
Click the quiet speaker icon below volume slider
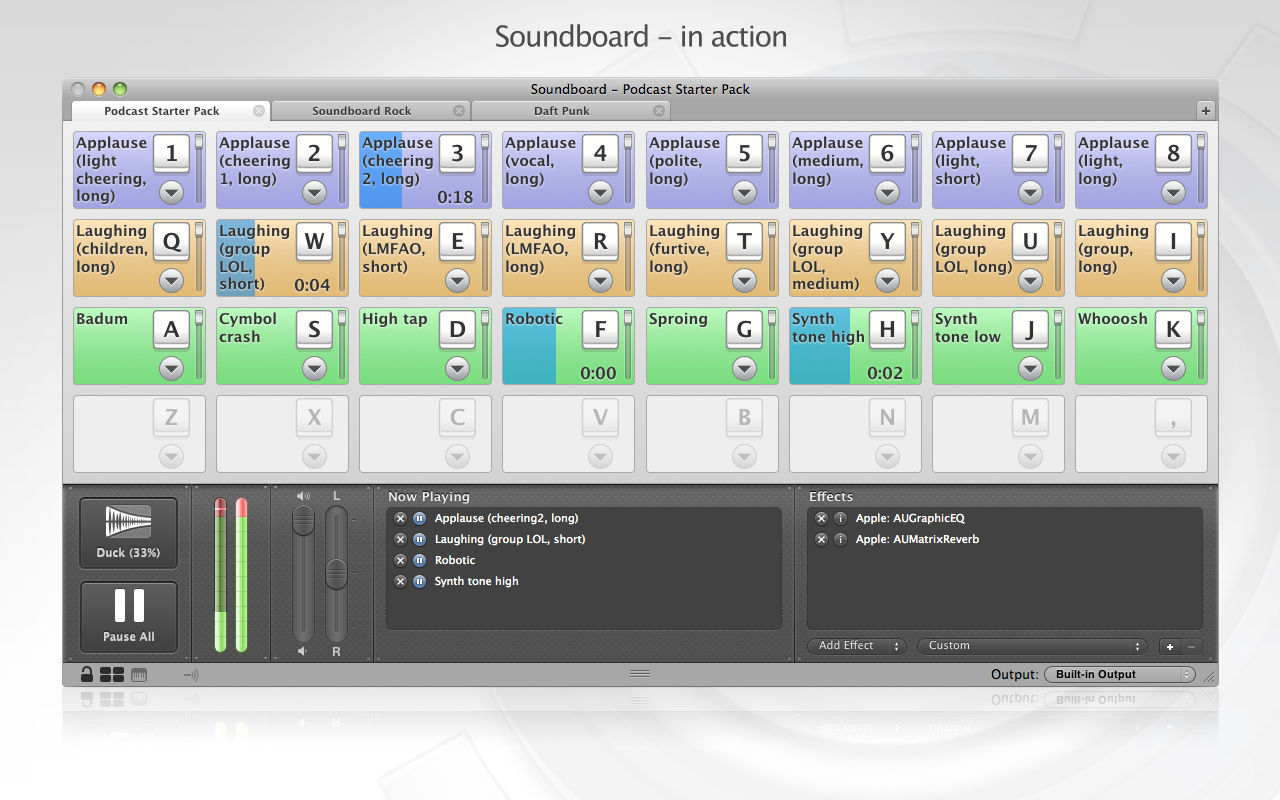point(303,651)
